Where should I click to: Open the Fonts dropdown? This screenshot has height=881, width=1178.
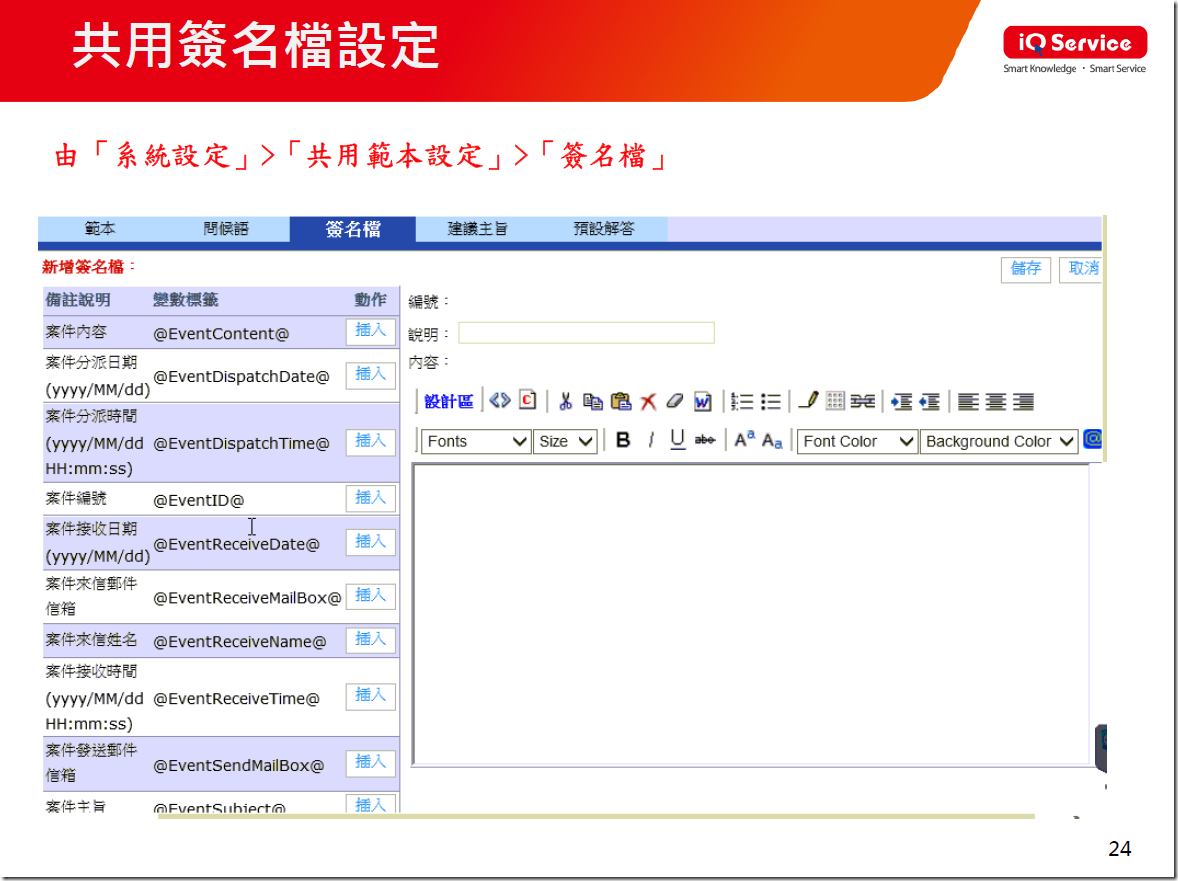tap(476, 442)
